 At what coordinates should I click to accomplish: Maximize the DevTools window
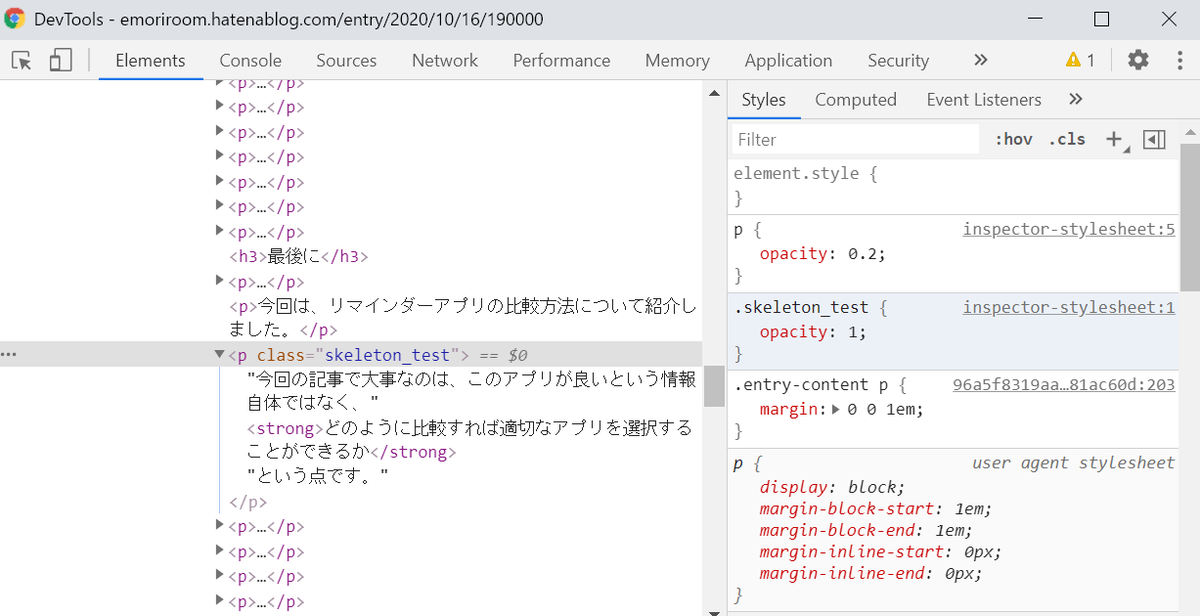click(1101, 19)
